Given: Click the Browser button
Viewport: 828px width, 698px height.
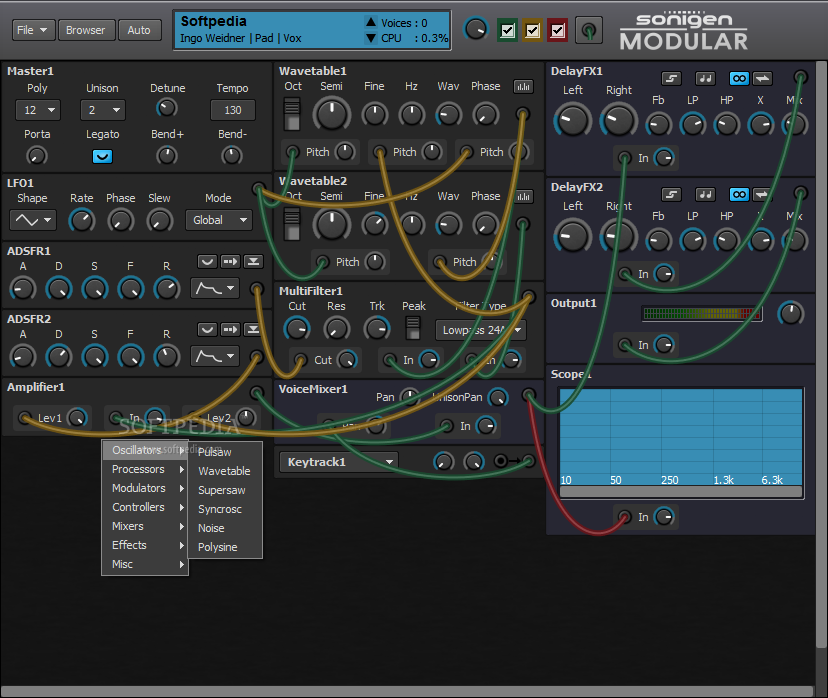Looking at the screenshot, I should [x=86, y=30].
